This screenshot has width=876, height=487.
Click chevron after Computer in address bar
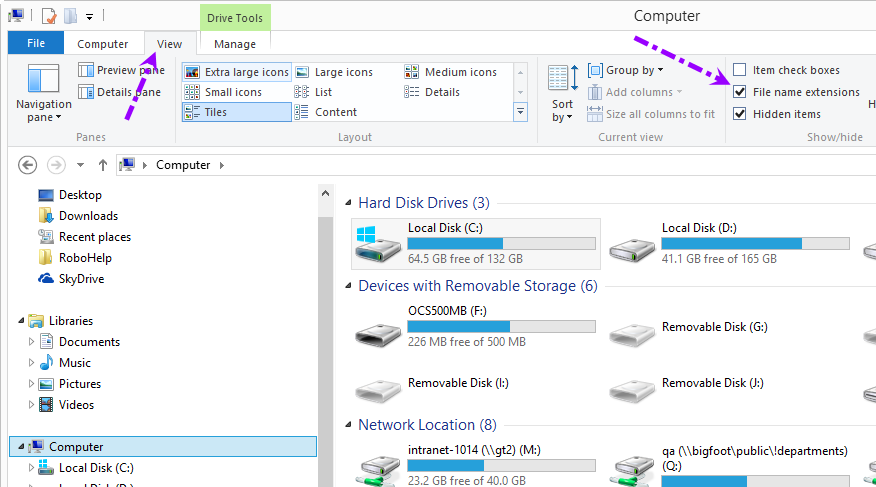222,165
